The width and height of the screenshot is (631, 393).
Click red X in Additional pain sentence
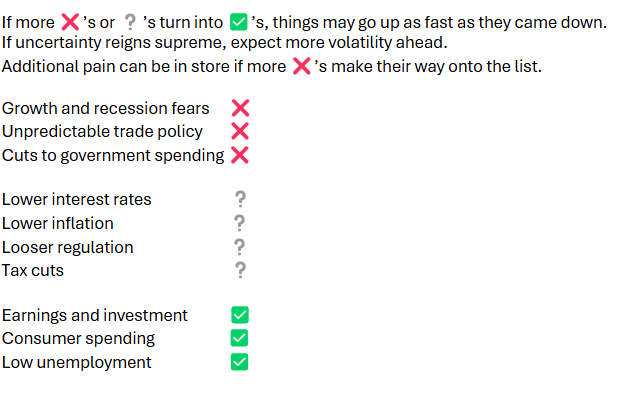pos(301,66)
